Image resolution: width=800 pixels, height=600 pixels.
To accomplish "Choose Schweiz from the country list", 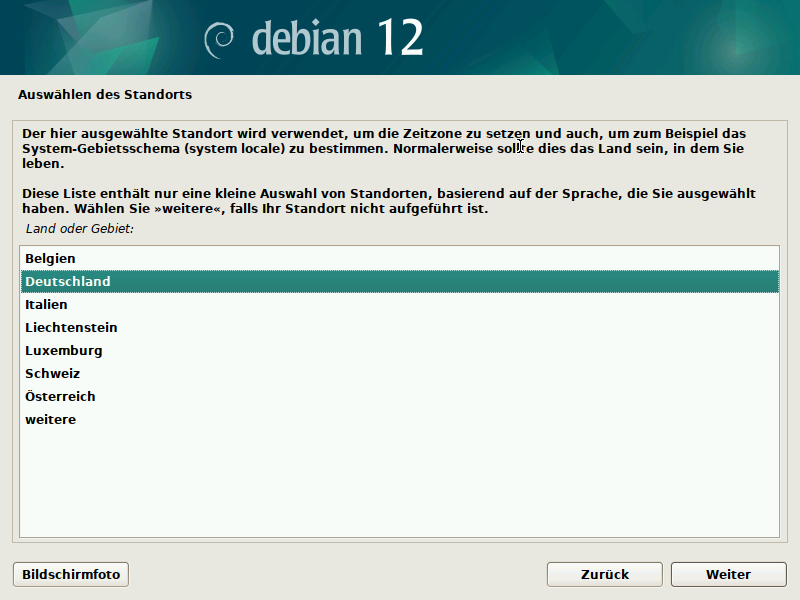I will 52,374.
